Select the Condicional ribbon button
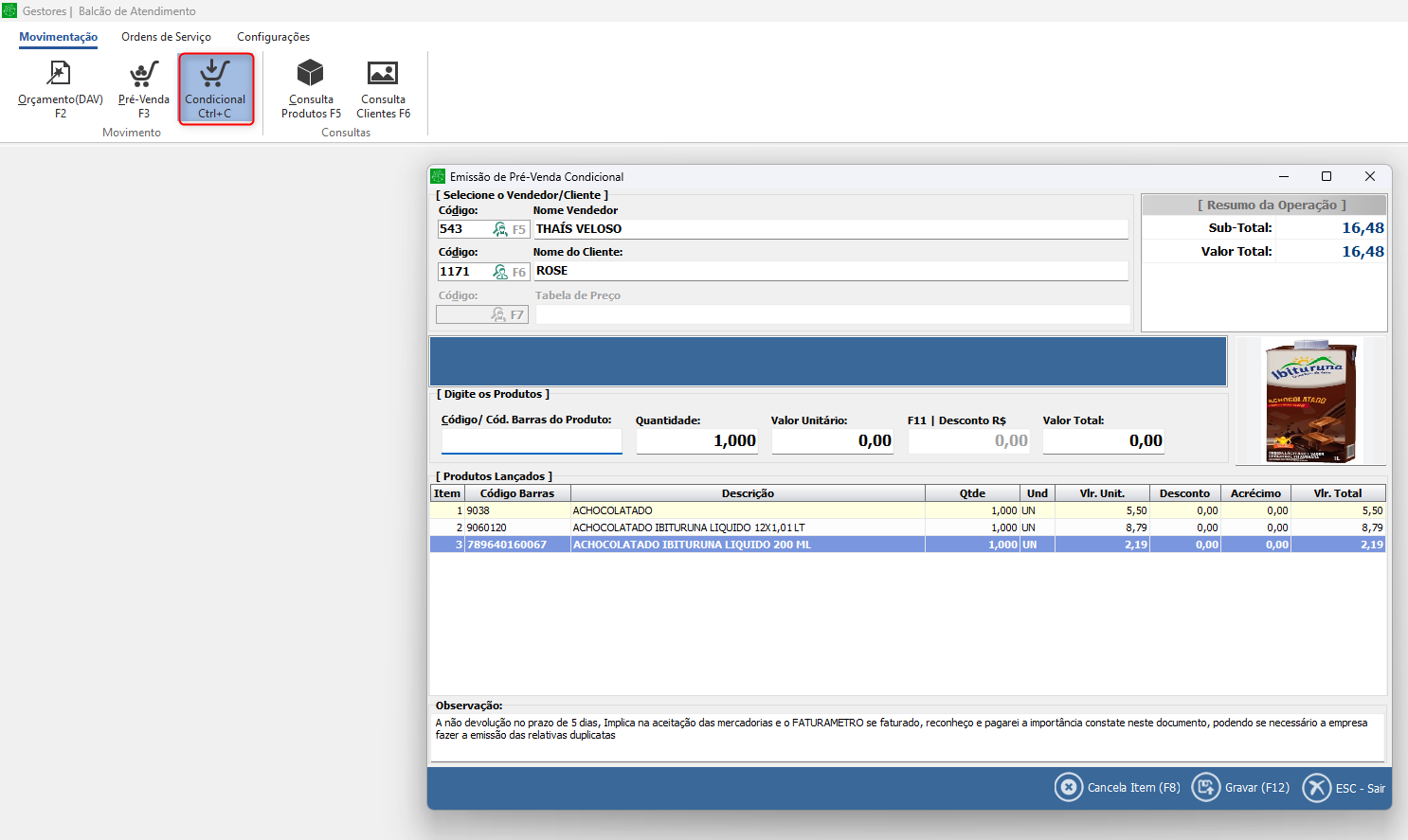 coord(215,89)
